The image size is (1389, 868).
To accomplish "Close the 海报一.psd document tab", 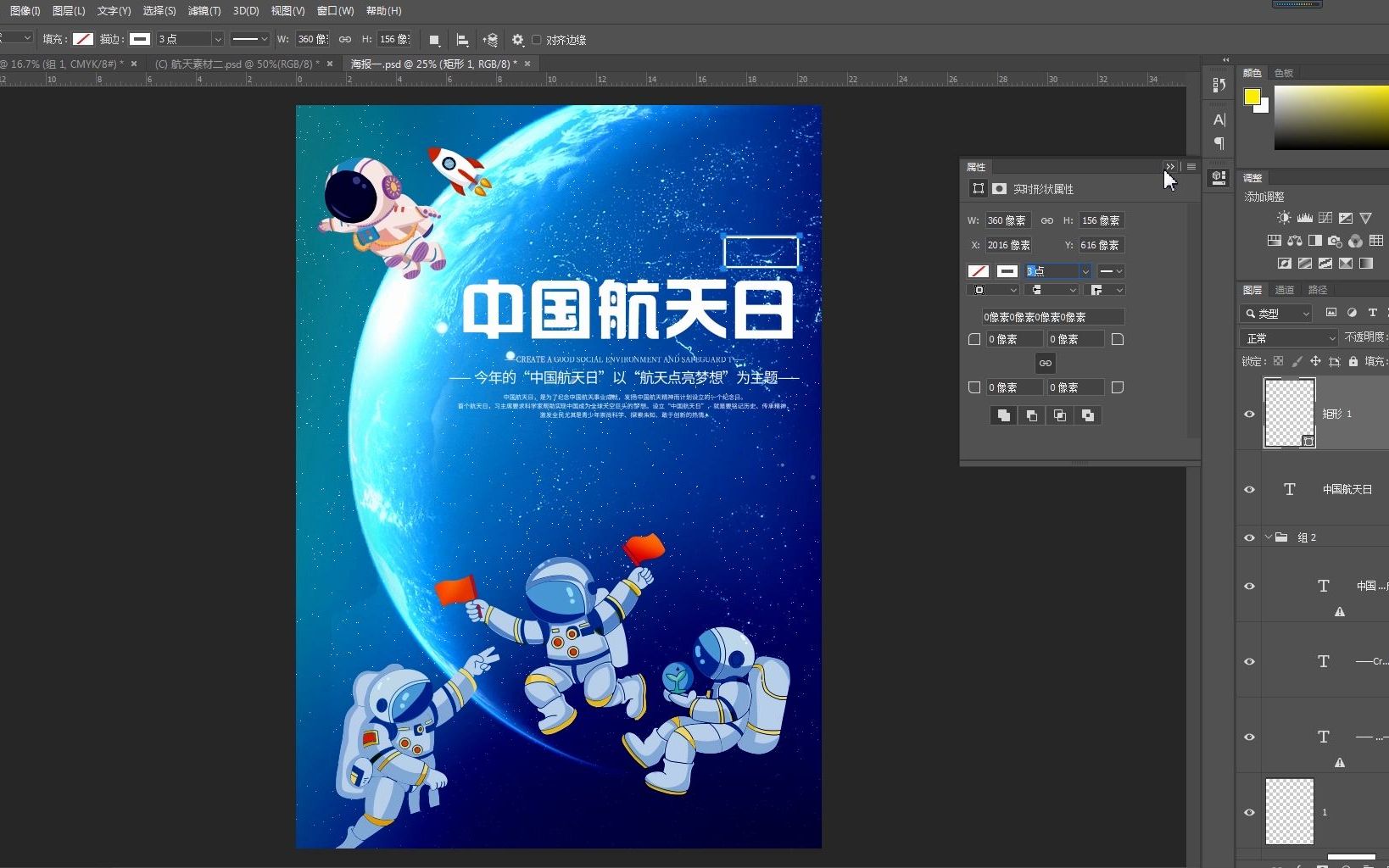I will pyautogui.click(x=527, y=64).
